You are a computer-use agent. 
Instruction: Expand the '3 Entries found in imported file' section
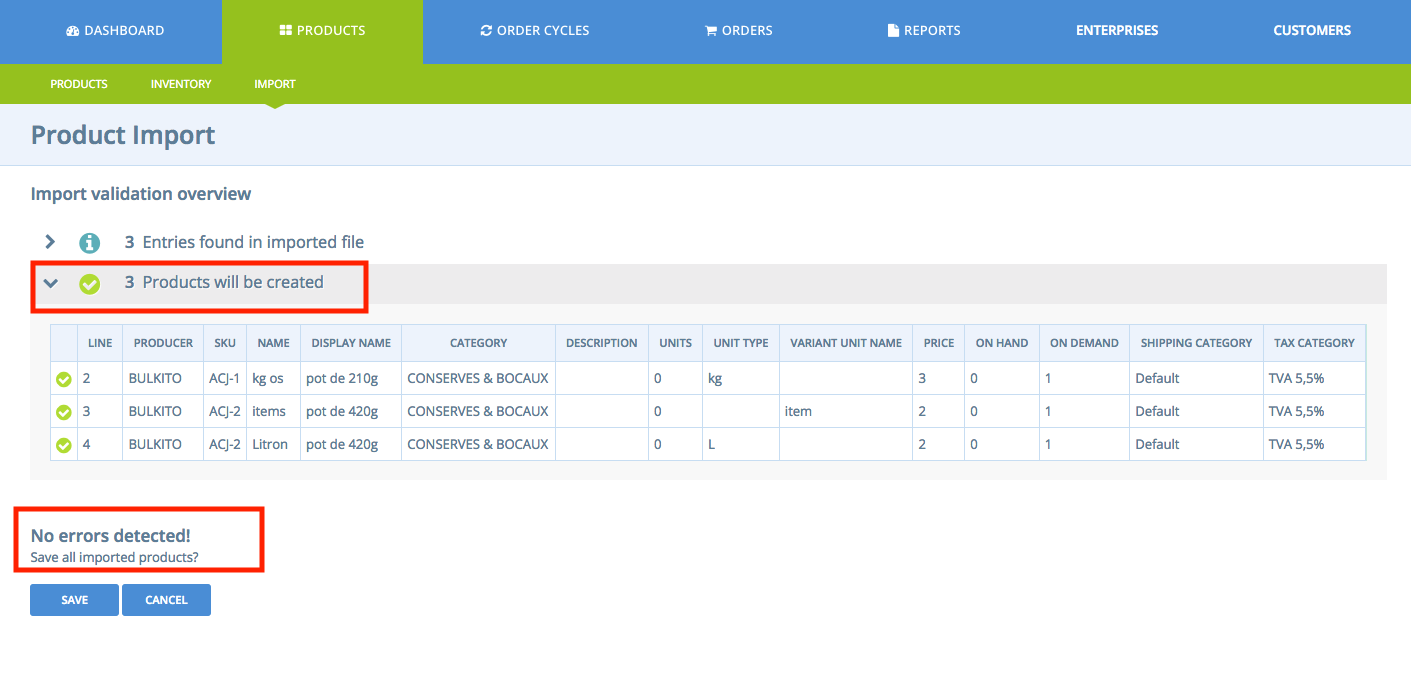50,242
